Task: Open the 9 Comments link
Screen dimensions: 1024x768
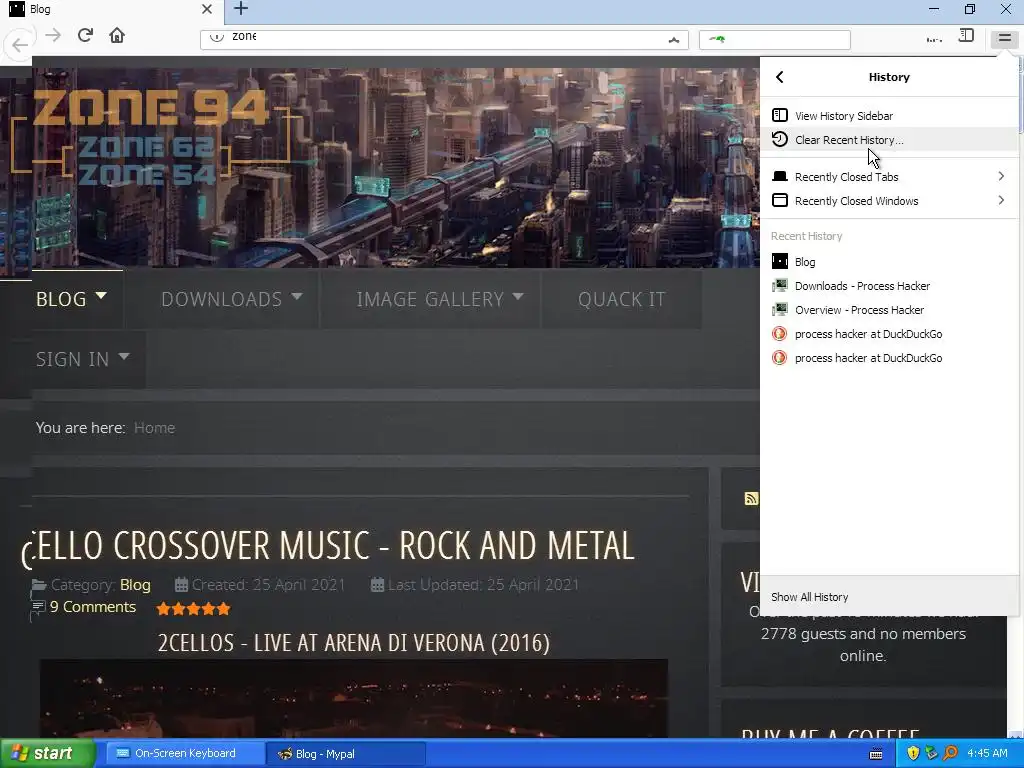Action: pyautogui.click(x=93, y=607)
